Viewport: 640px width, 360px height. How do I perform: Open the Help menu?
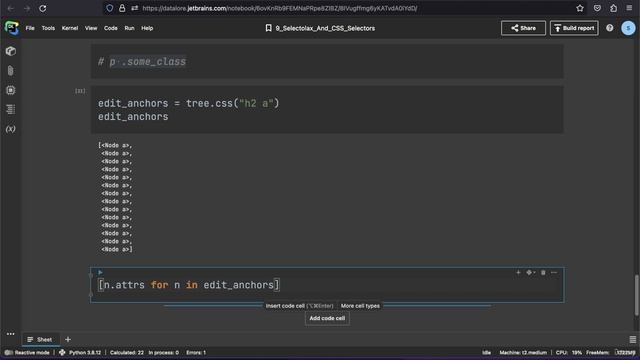[147, 28]
